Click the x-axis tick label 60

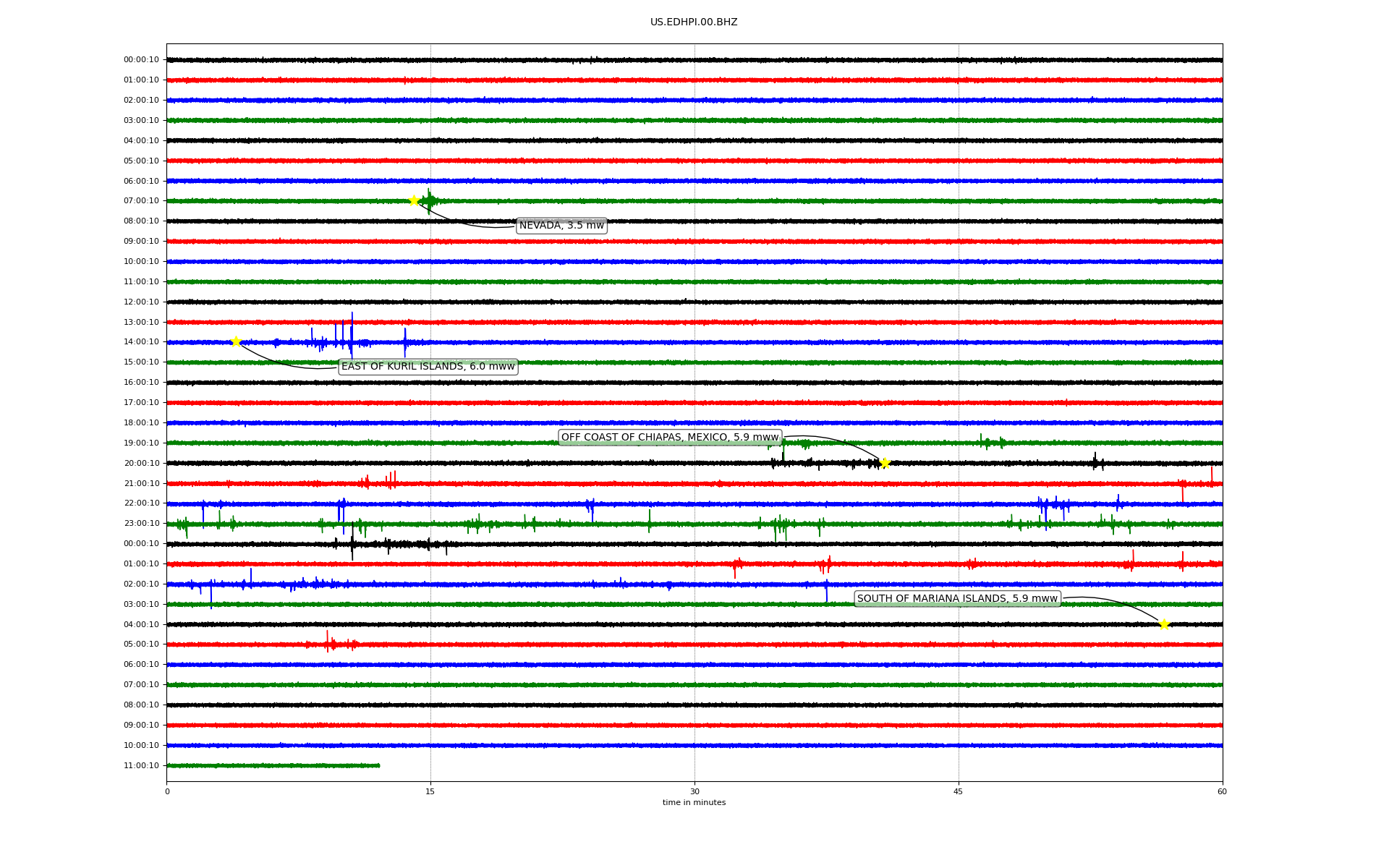[1222, 791]
